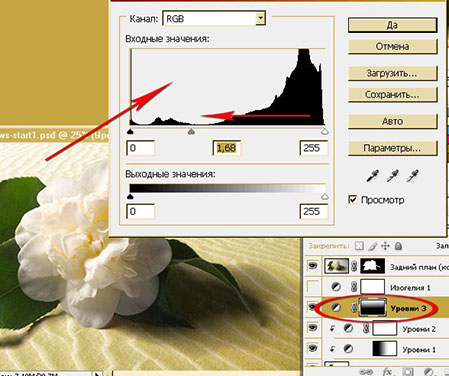Select the Уровни 1 gradient mask thumbnail

coord(385,349)
